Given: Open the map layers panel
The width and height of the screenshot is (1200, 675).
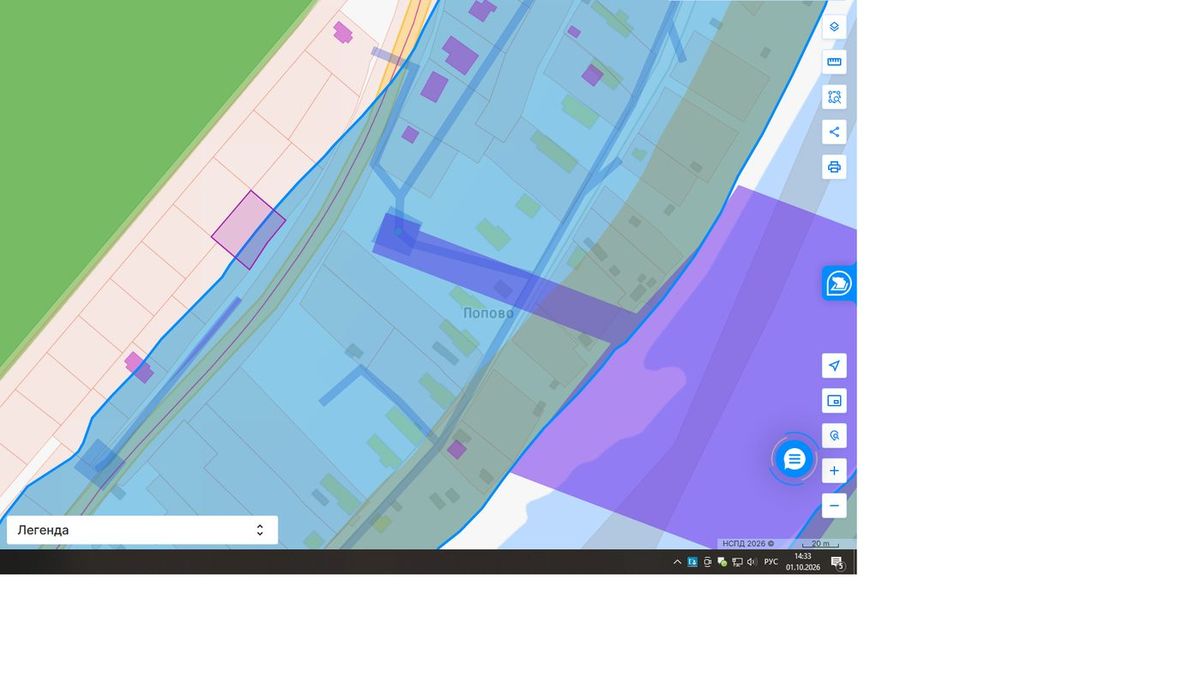Looking at the screenshot, I should point(834,27).
